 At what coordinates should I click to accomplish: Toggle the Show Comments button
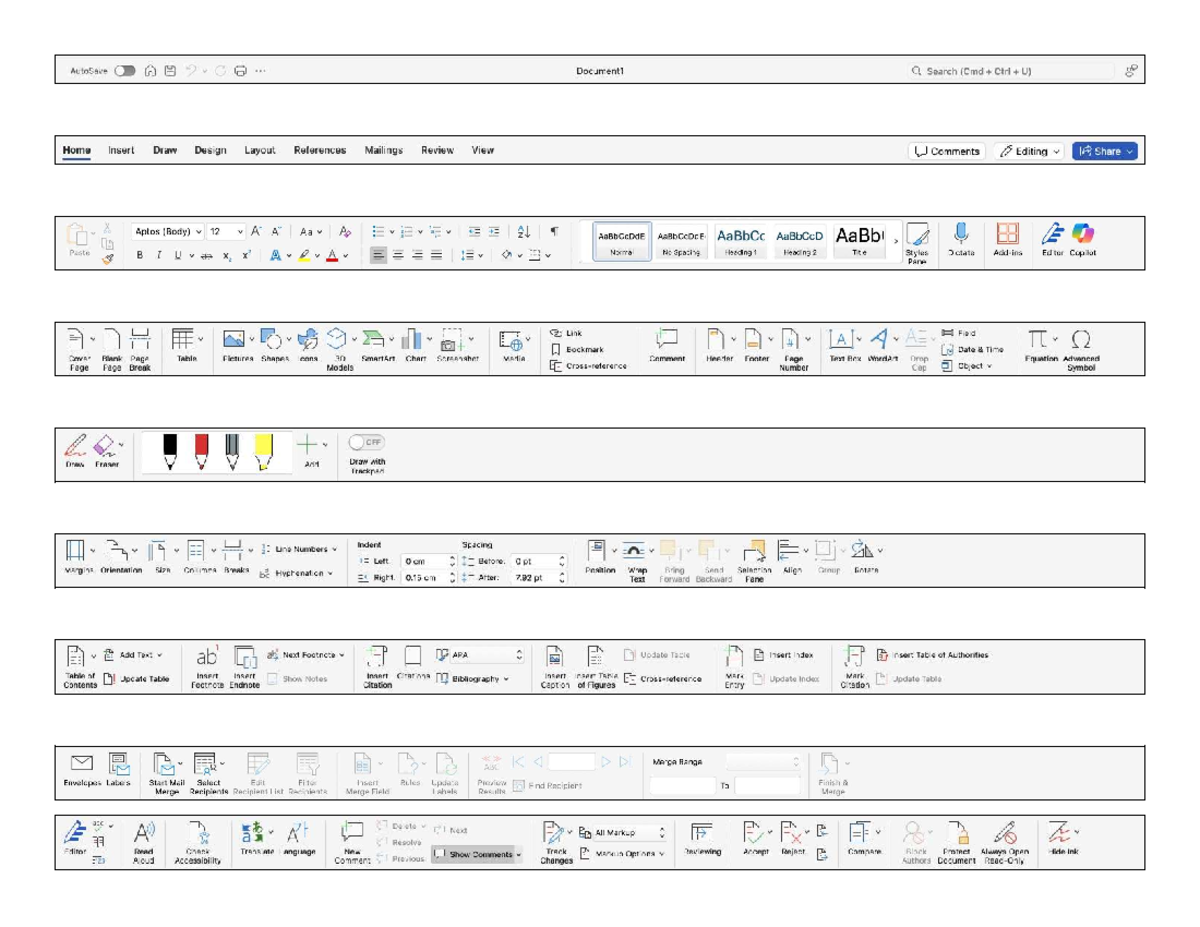click(x=477, y=855)
